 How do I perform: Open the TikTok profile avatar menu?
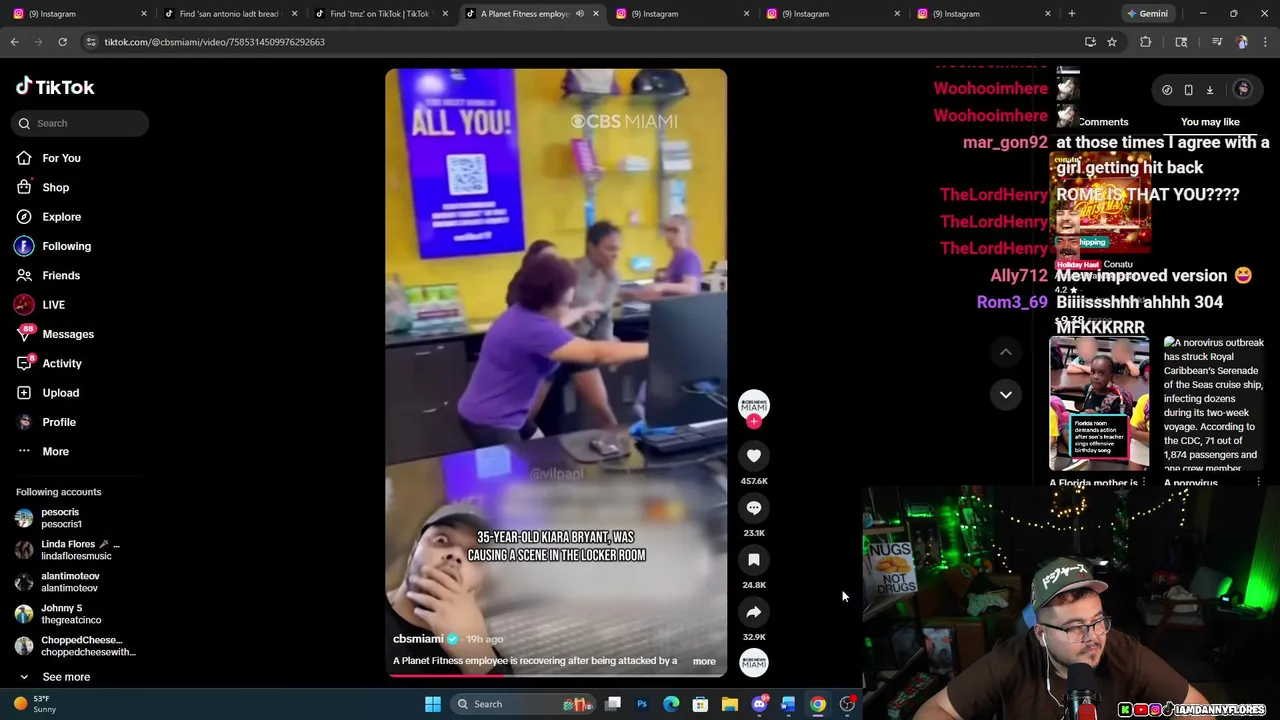[x=1243, y=89]
